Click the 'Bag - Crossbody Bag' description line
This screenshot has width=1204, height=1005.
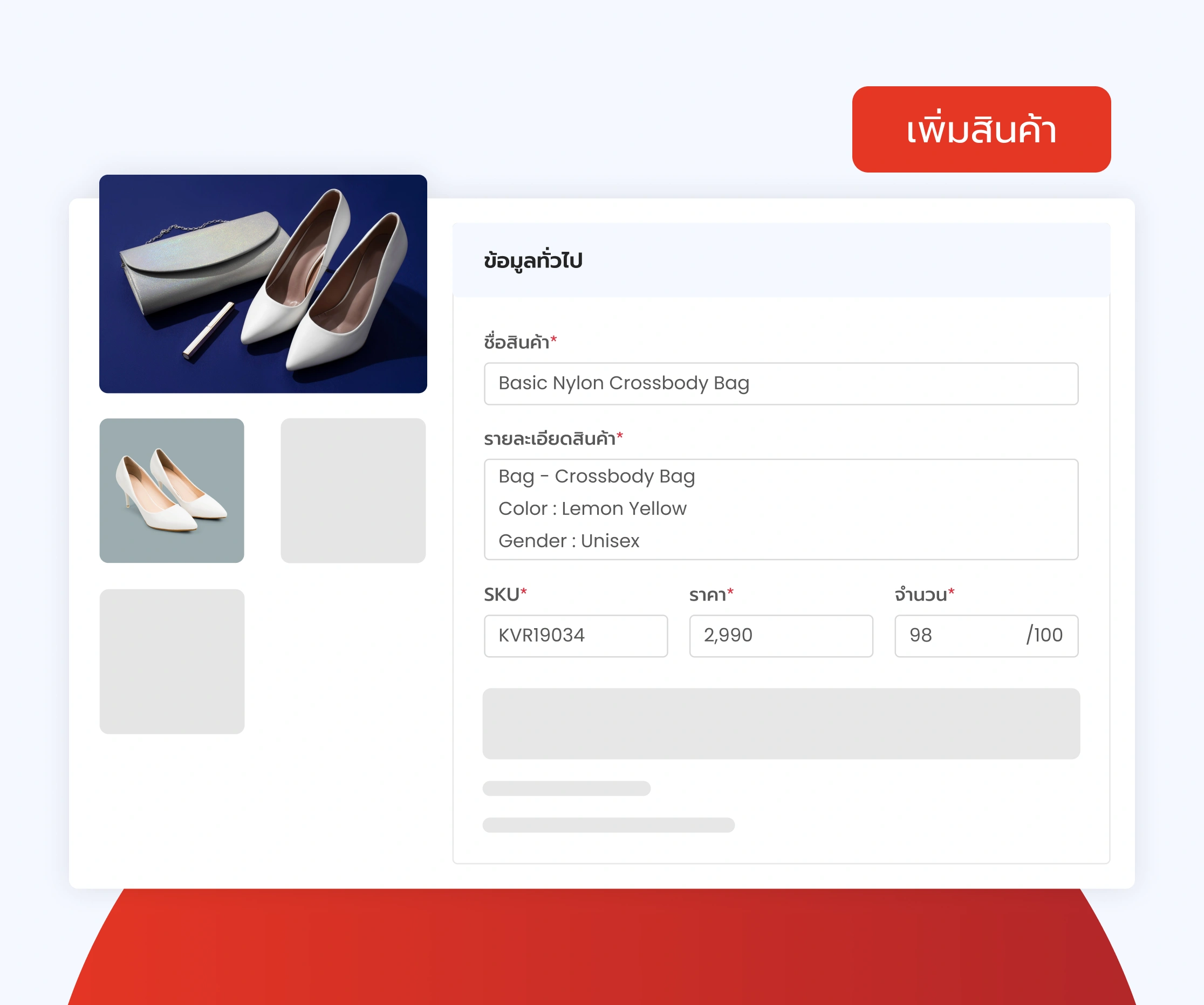596,477
